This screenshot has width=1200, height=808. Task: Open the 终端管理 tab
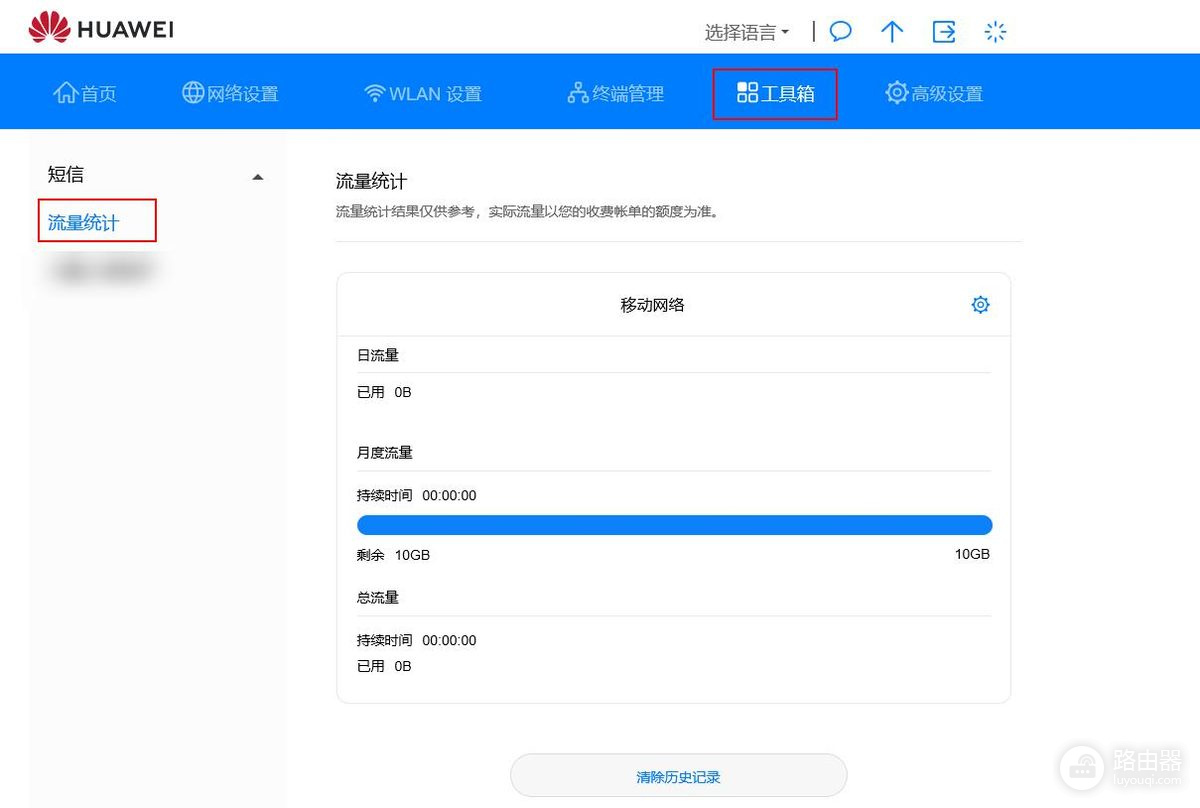[x=615, y=93]
